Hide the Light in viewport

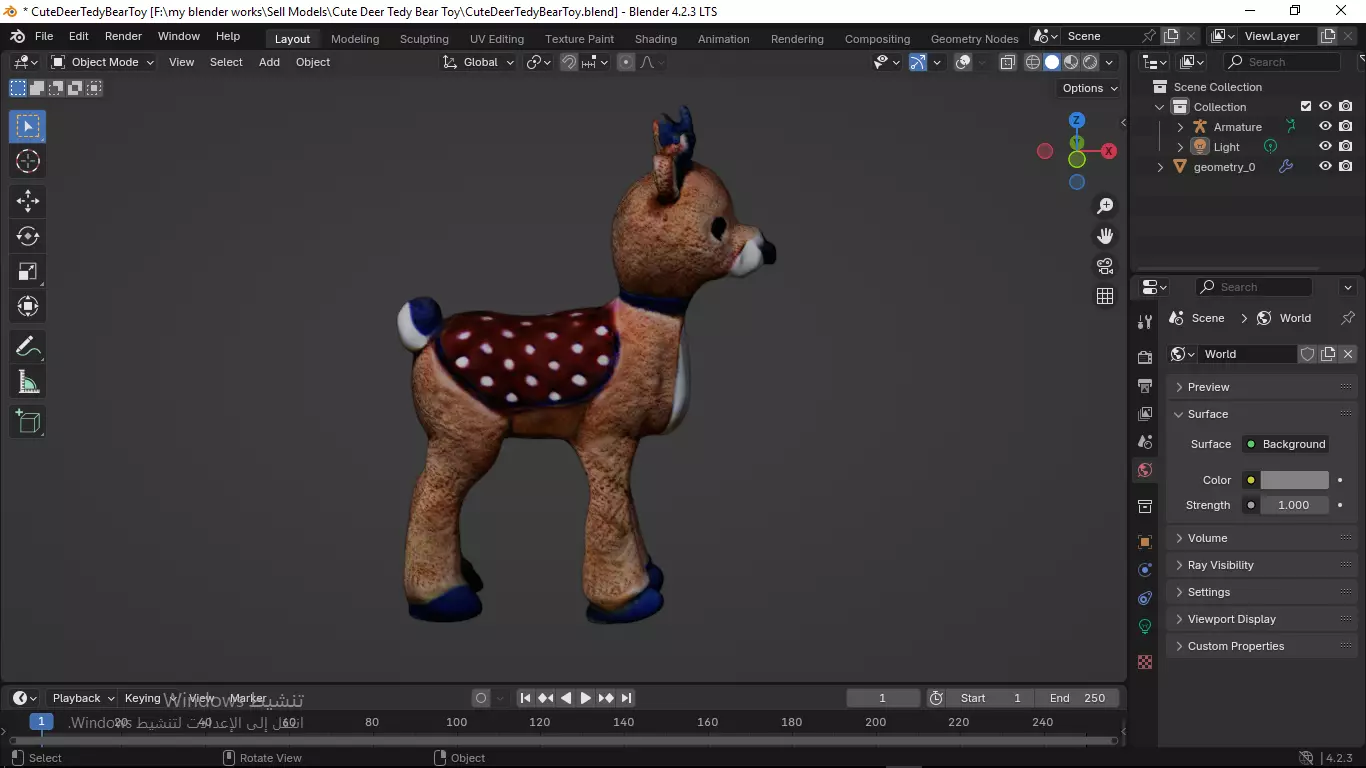pyautogui.click(x=1325, y=147)
